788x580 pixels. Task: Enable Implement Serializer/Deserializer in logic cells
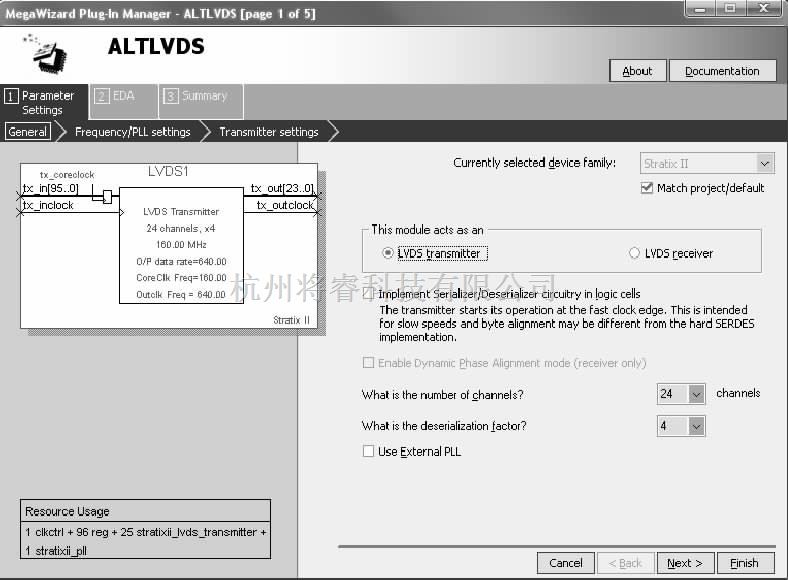[369, 295]
